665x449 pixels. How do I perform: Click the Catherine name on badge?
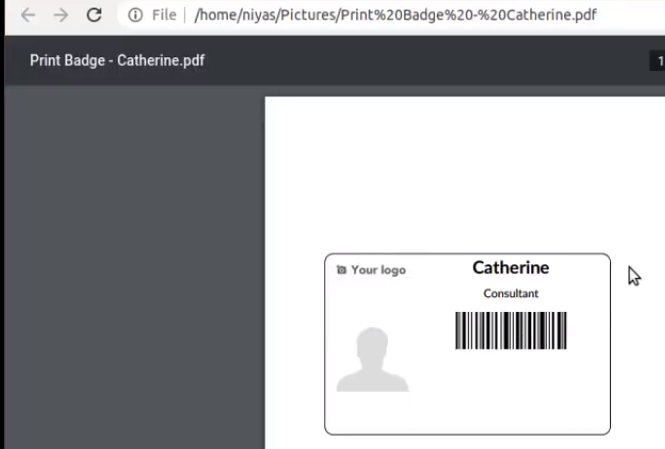(x=511, y=268)
